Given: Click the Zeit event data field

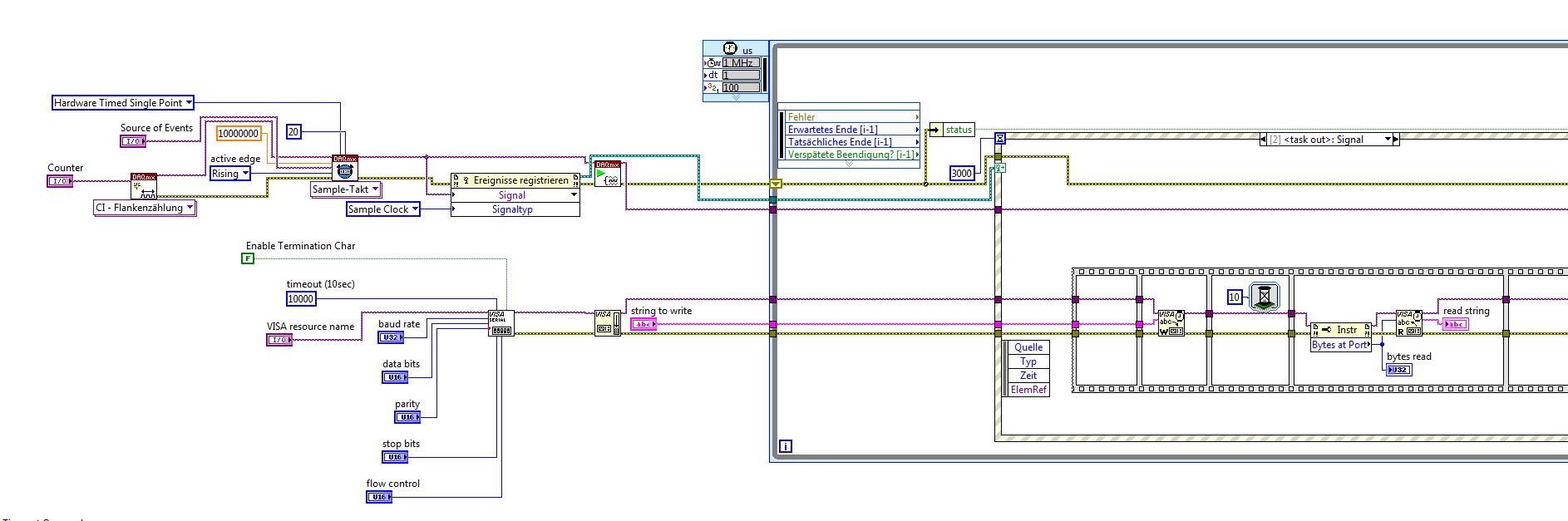Looking at the screenshot, I should [1028, 376].
